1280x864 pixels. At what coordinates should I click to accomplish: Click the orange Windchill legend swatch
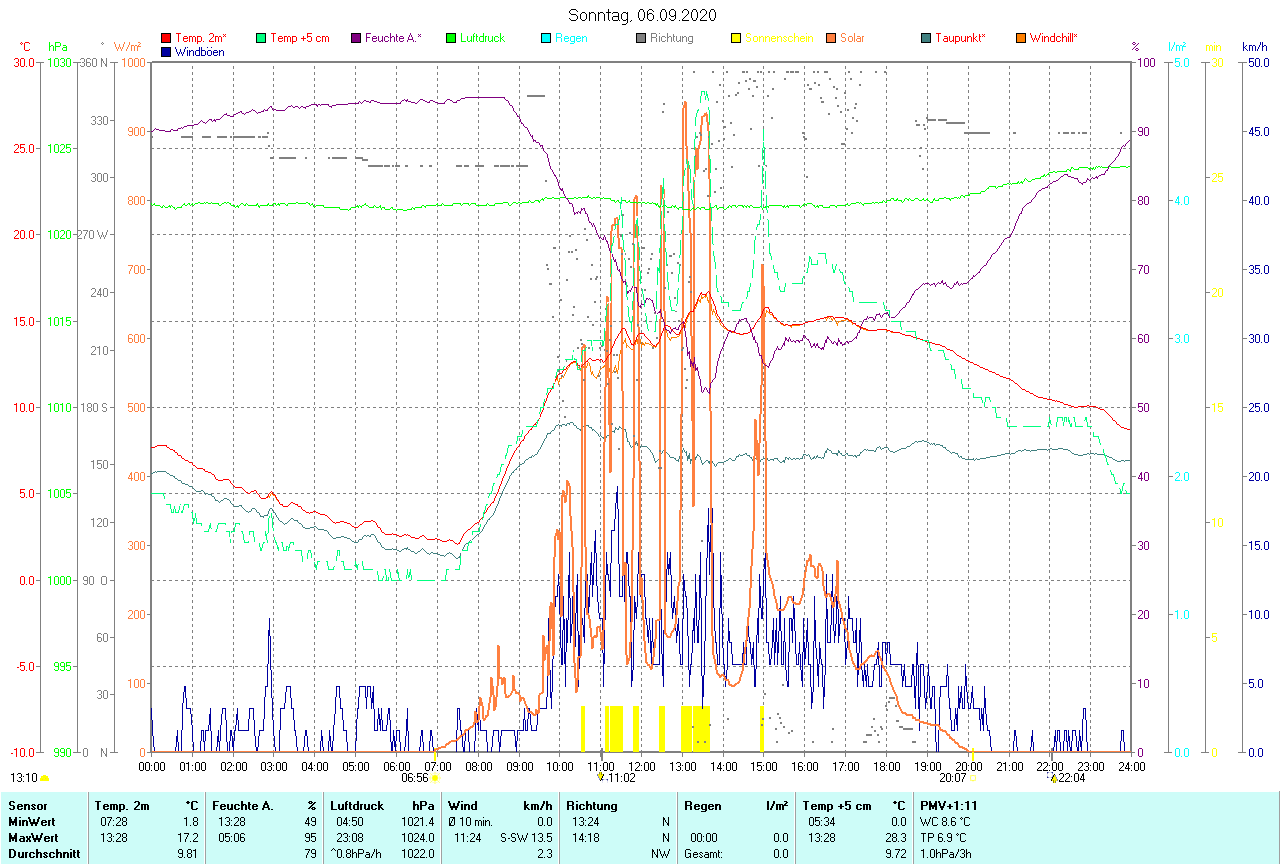(1021, 38)
